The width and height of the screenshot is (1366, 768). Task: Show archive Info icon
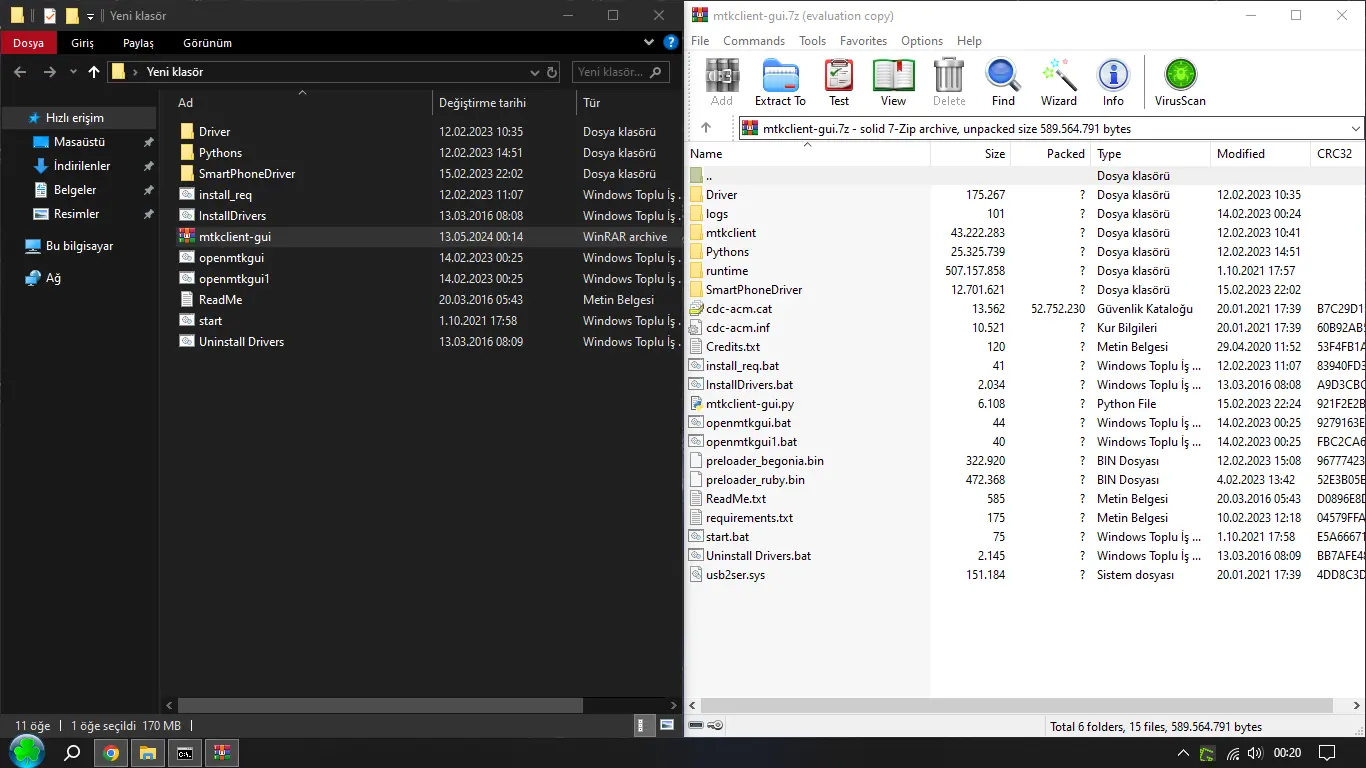click(x=1113, y=82)
